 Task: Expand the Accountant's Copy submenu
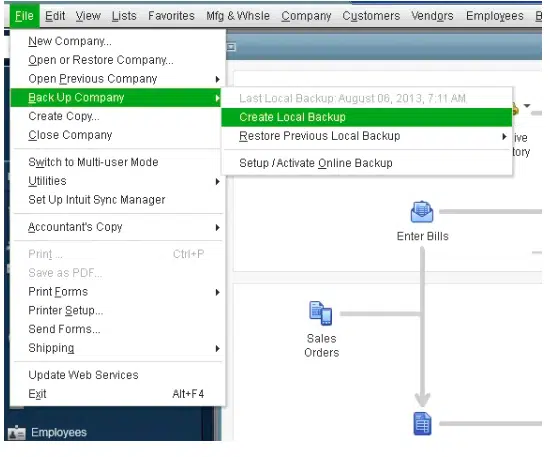pyautogui.click(x=118, y=227)
